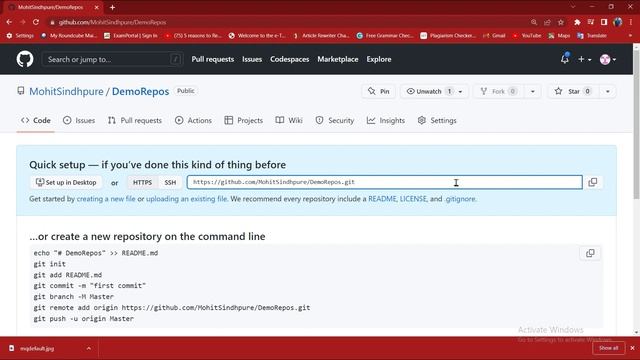Copy the command line snippet
640x360 pixels.
[590, 253]
